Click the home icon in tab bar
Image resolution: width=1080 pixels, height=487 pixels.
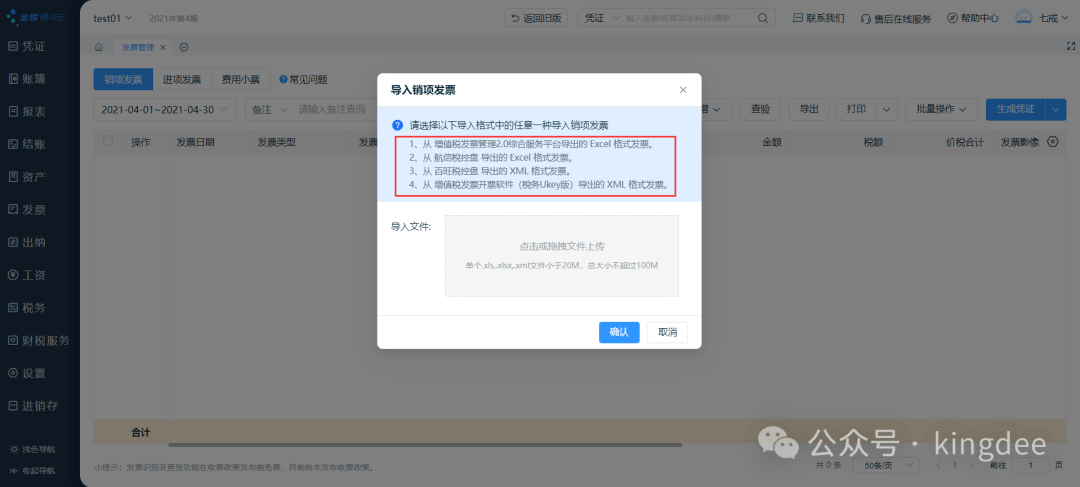[x=98, y=47]
